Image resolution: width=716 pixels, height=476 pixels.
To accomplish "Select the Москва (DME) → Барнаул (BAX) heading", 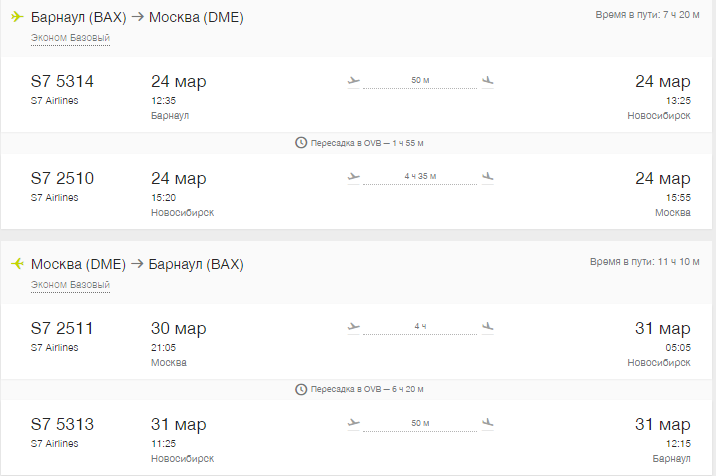I will [137, 264].
